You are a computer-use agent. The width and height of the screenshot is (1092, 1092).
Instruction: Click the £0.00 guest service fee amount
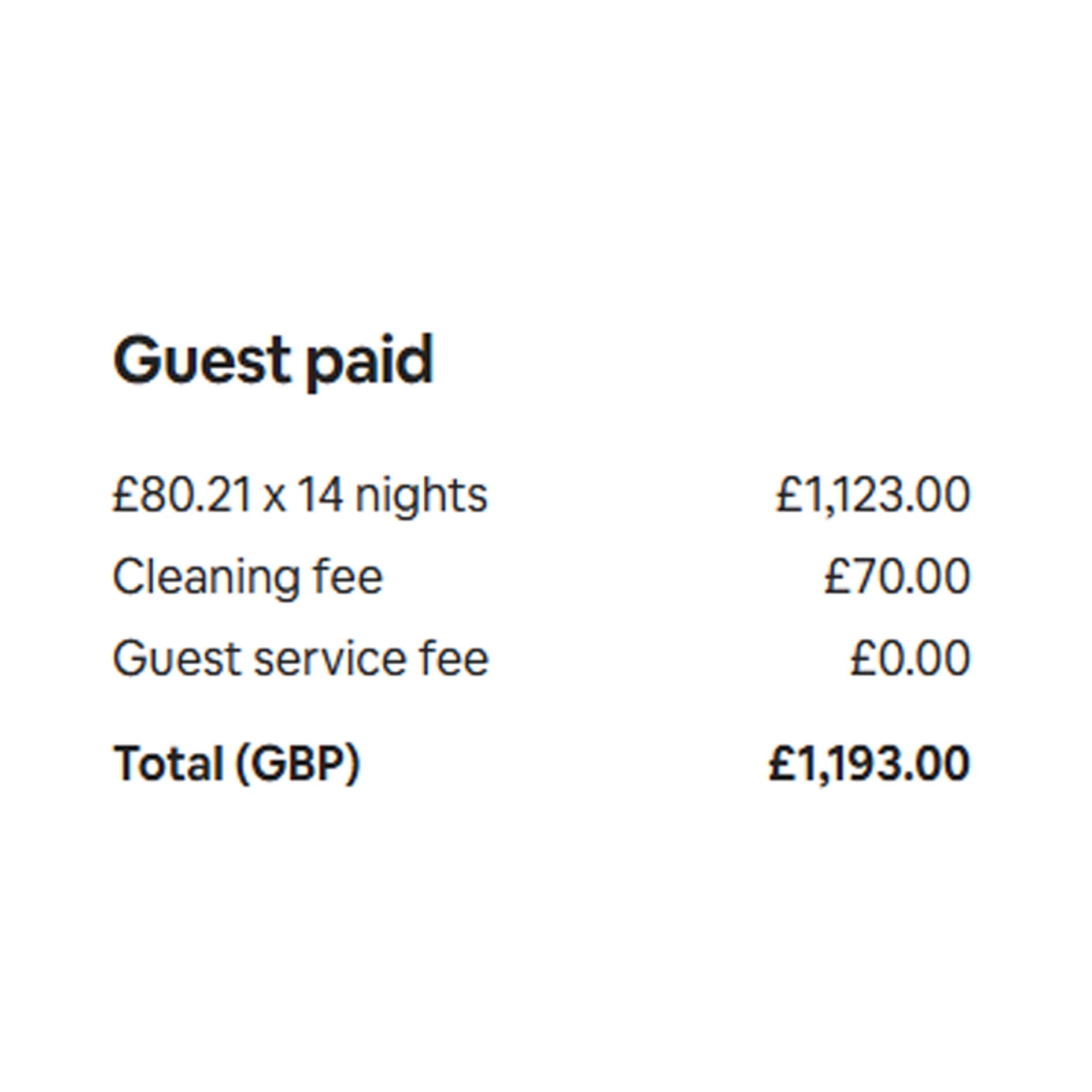click(910, 658)
